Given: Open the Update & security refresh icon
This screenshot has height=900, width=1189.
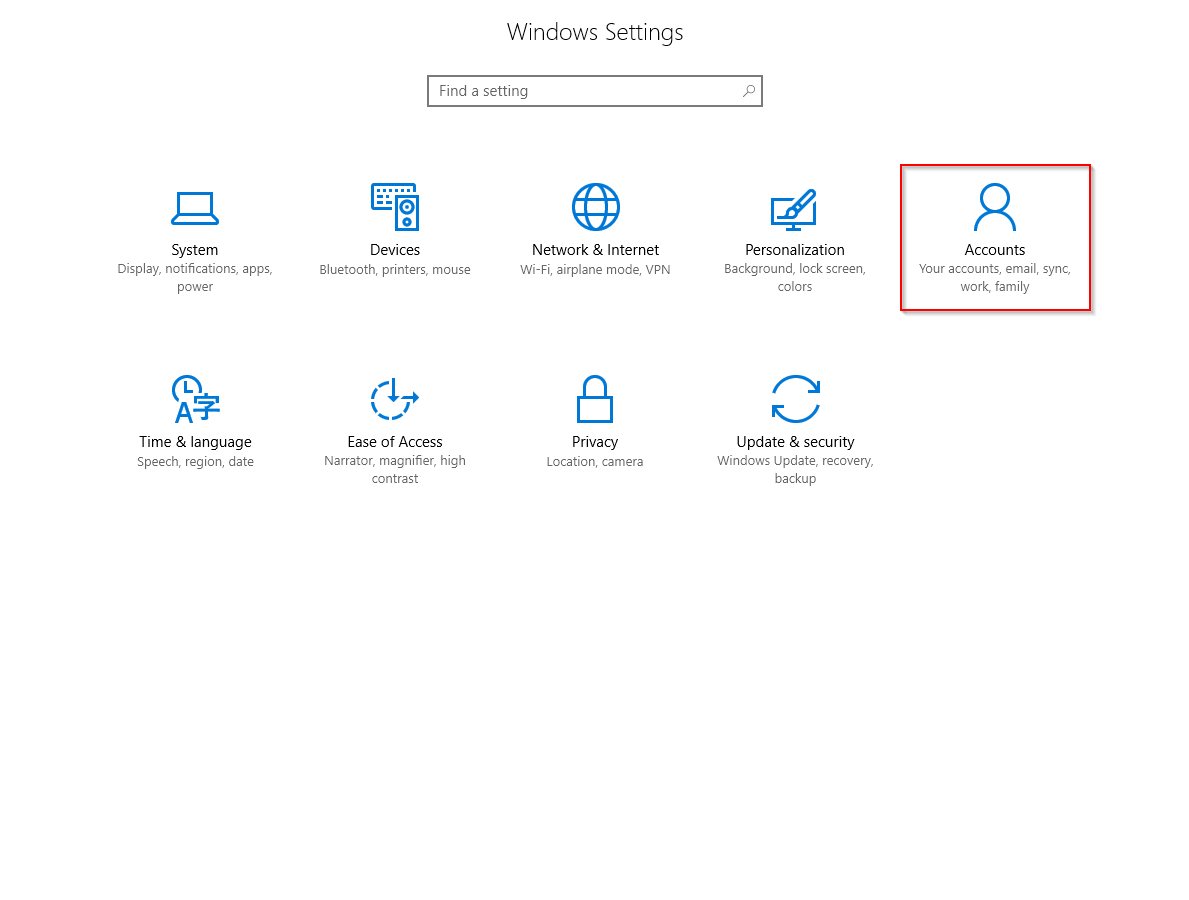Looking at the screenshot, I should coord(795,399).
